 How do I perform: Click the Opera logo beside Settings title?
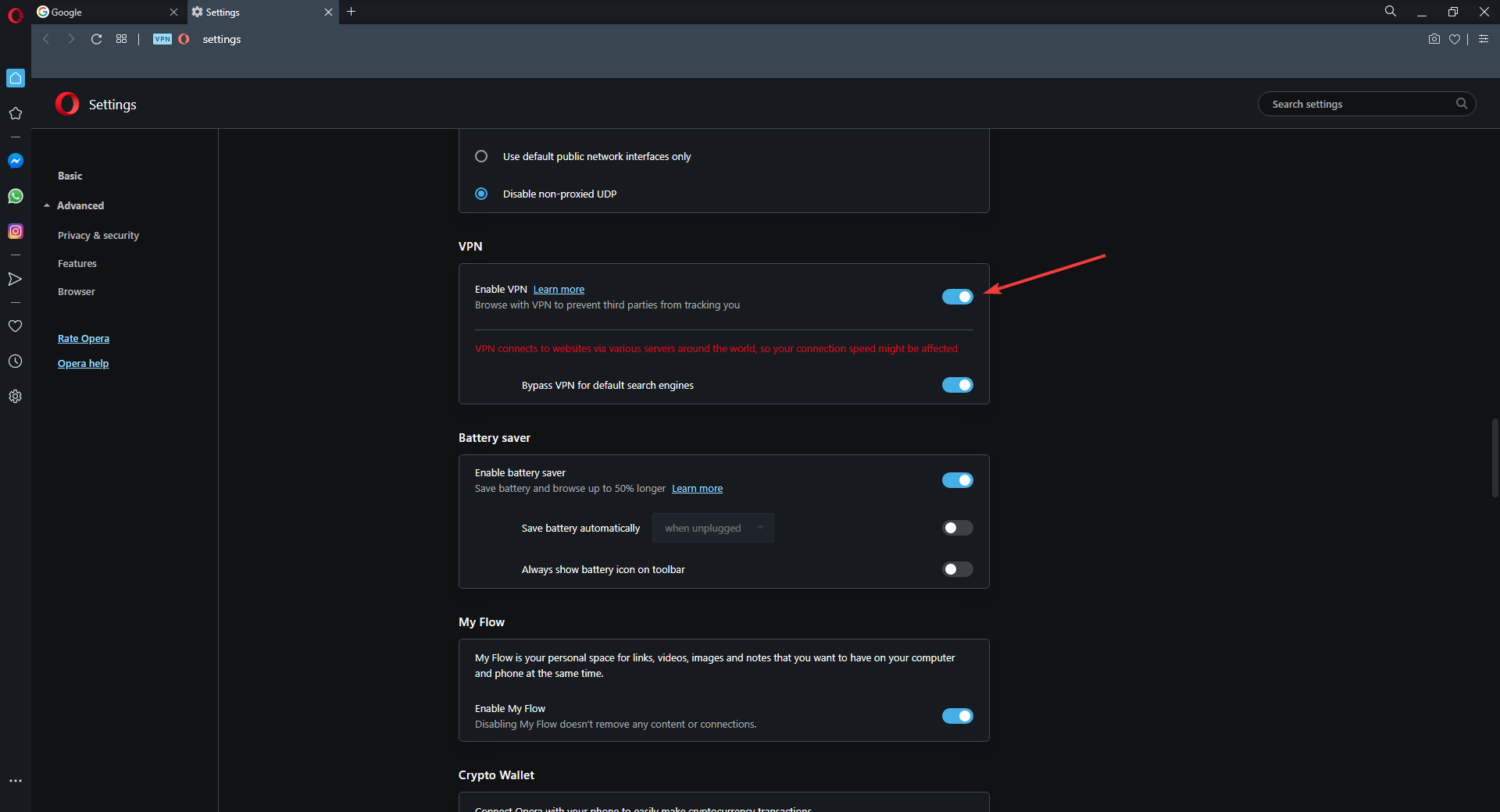click(67, 104)
